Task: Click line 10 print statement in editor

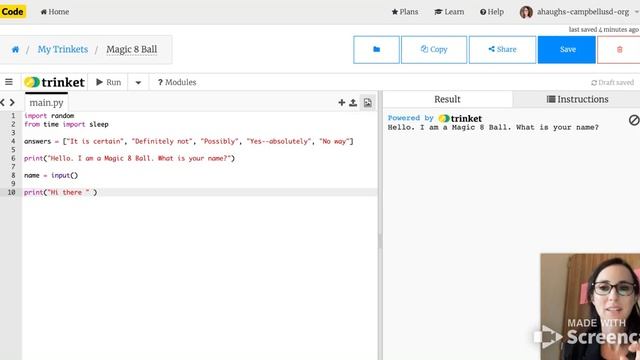Action: click(60, 192)
